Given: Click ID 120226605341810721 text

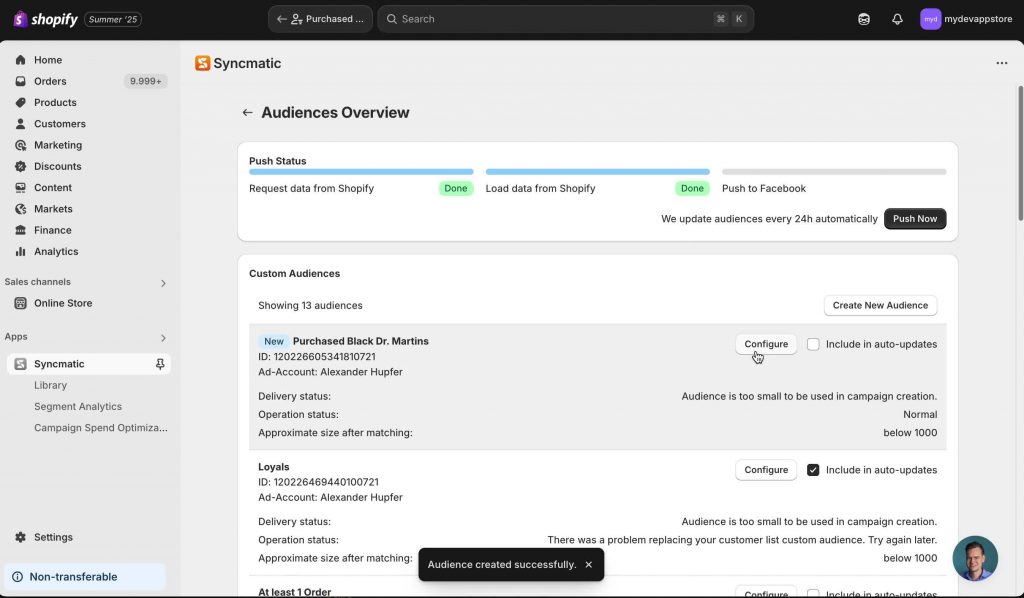Looking at the screenshot, I should pyautogui.click(x=317, y=356).
